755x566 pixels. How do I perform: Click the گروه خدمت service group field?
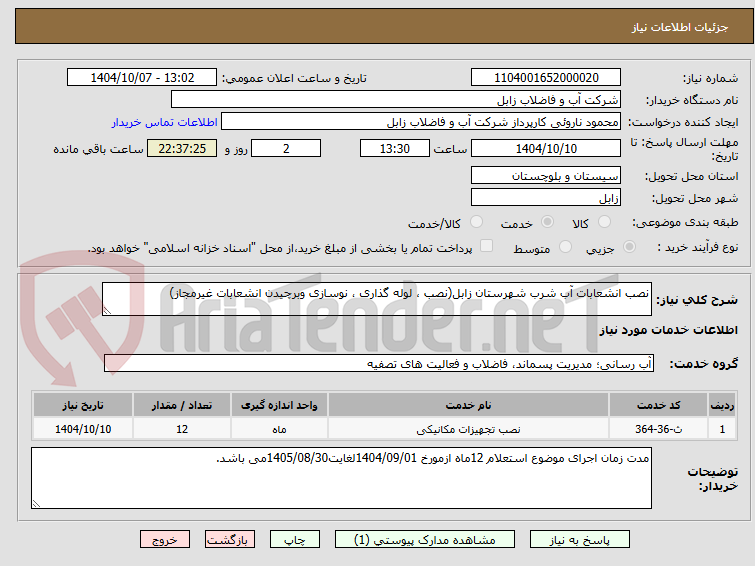coord(379,364)
